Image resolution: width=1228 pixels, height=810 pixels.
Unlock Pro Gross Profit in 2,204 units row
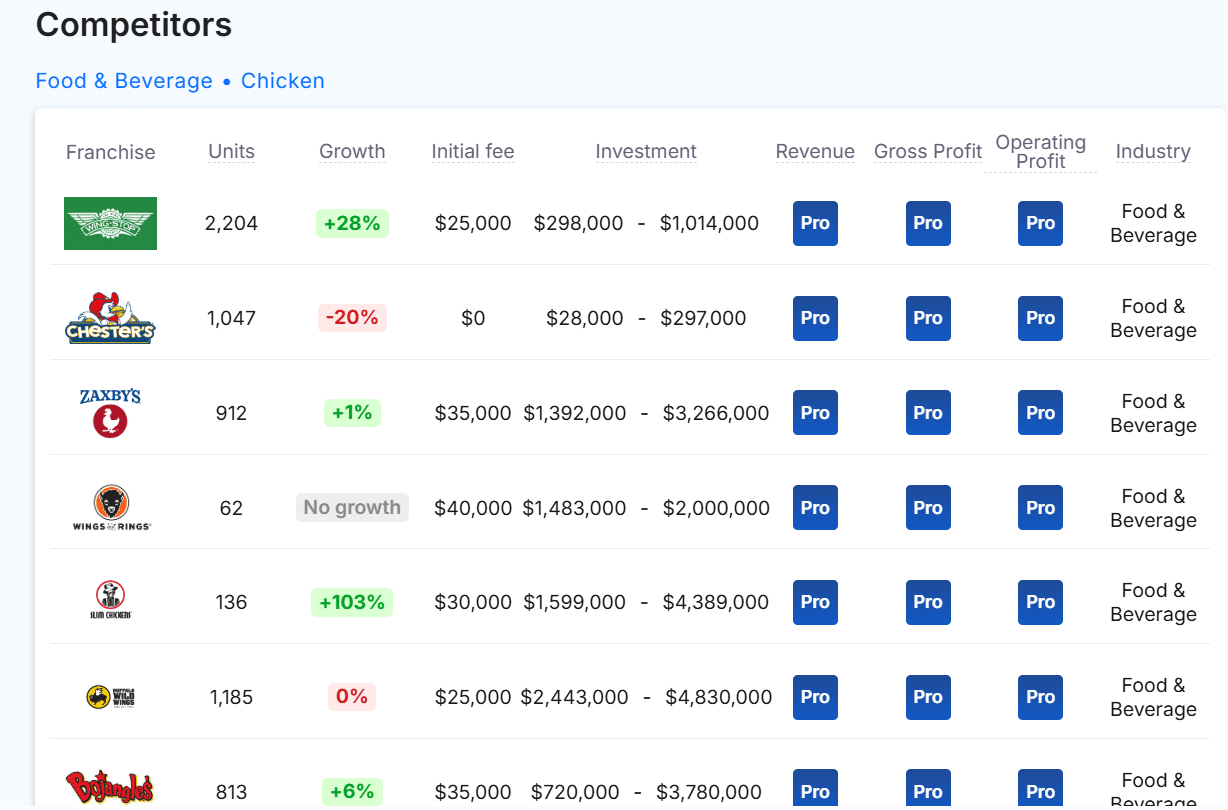pos(928,223)
